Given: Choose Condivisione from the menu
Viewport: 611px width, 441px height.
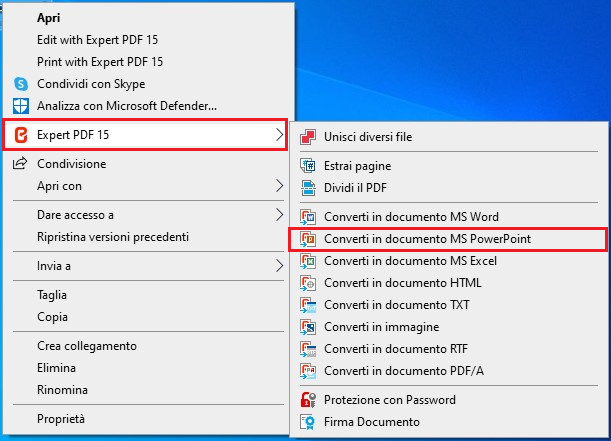Looking at the screenshot, I should (x=148, y=164).
